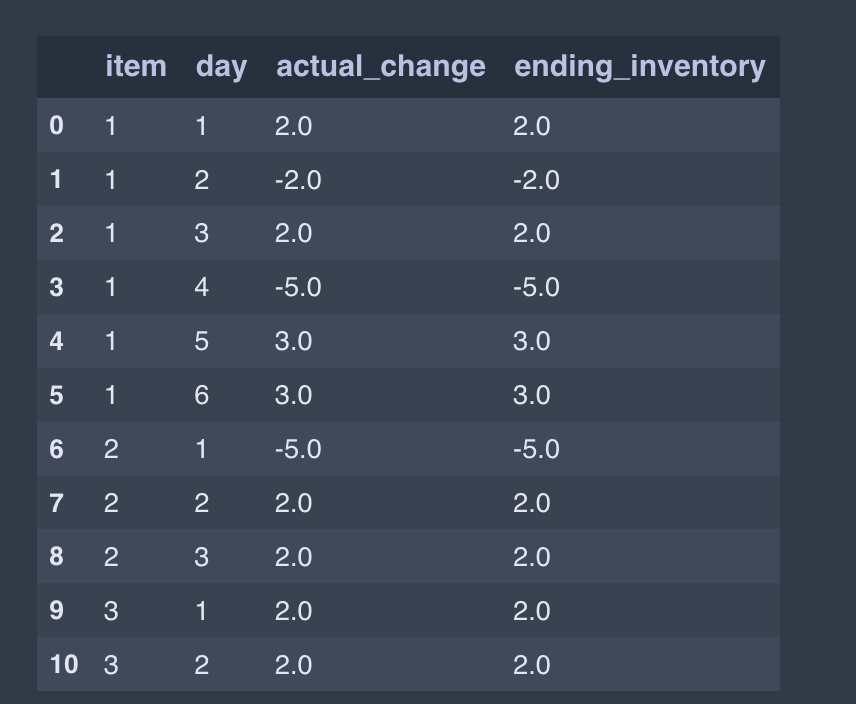
Task: Click day value 4 in row 3
Action: (x=201, y=288)
